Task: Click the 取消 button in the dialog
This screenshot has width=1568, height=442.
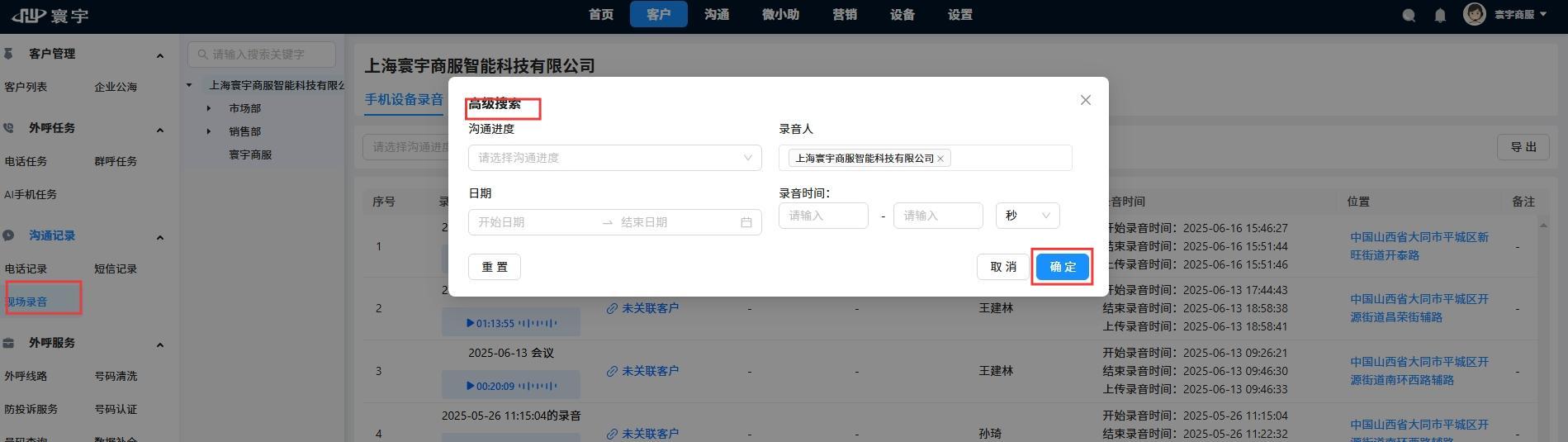Action: [1003, 267]
